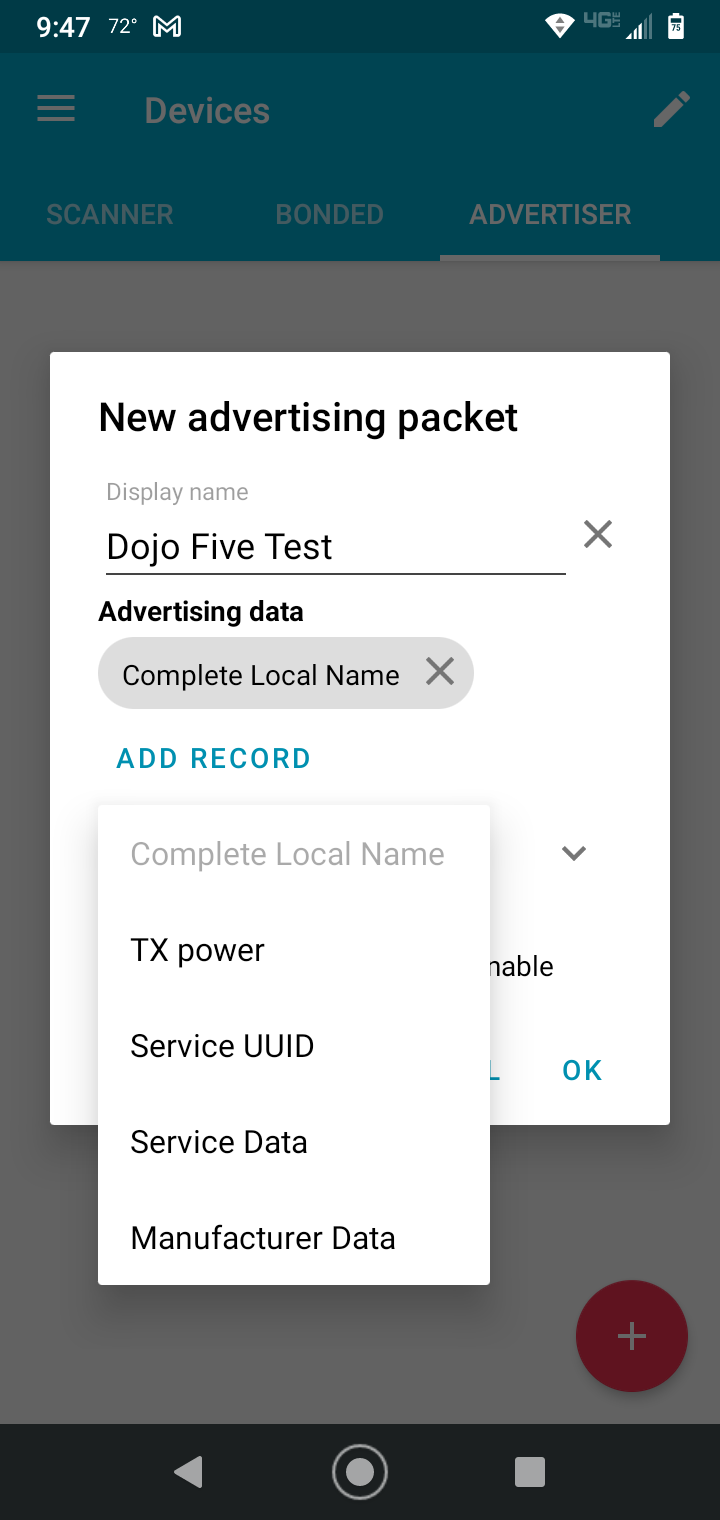
Task: Choose Service UUID record type
Action: click(x=222, y=1046)
